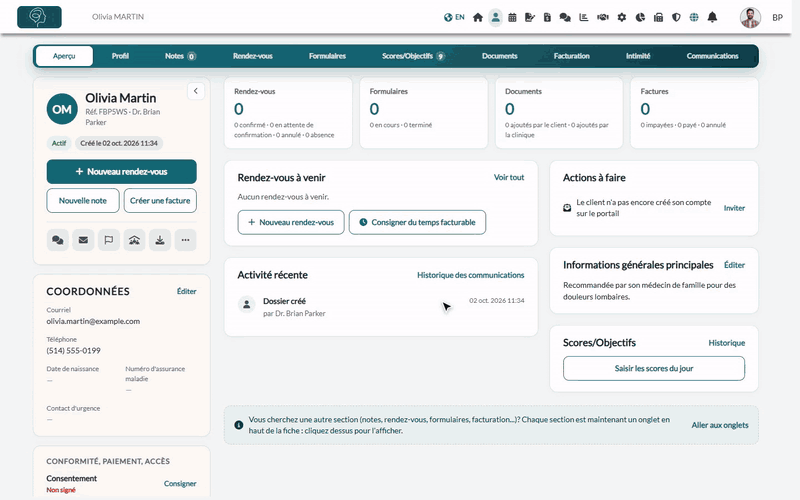This screenshot has height=500, width=800.
Task: Open the bar chart reports icon
Action: (584, 17)
